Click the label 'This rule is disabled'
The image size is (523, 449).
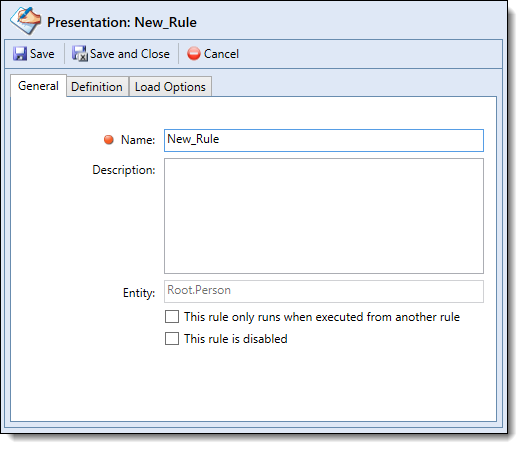235,339
